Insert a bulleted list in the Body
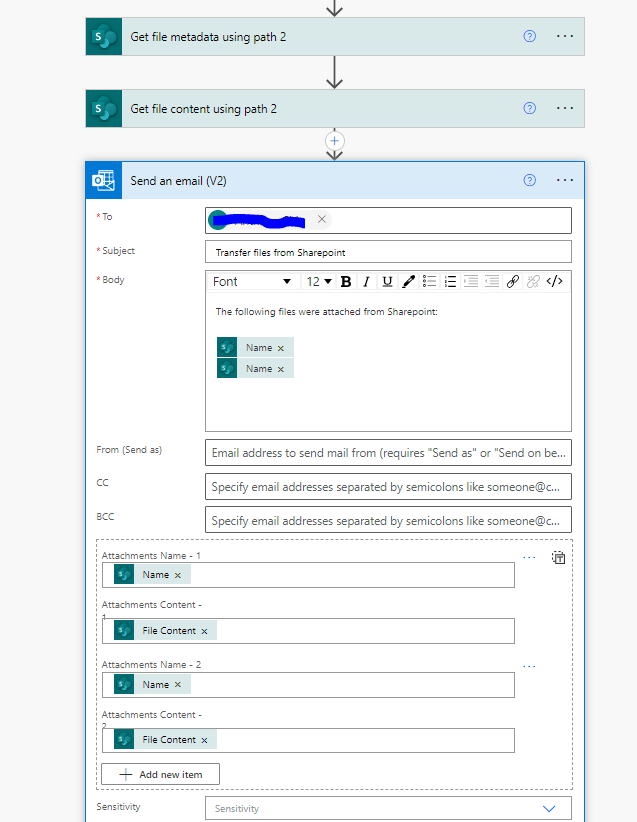Viewport: 637px width, 822px height. click(429, 282)
